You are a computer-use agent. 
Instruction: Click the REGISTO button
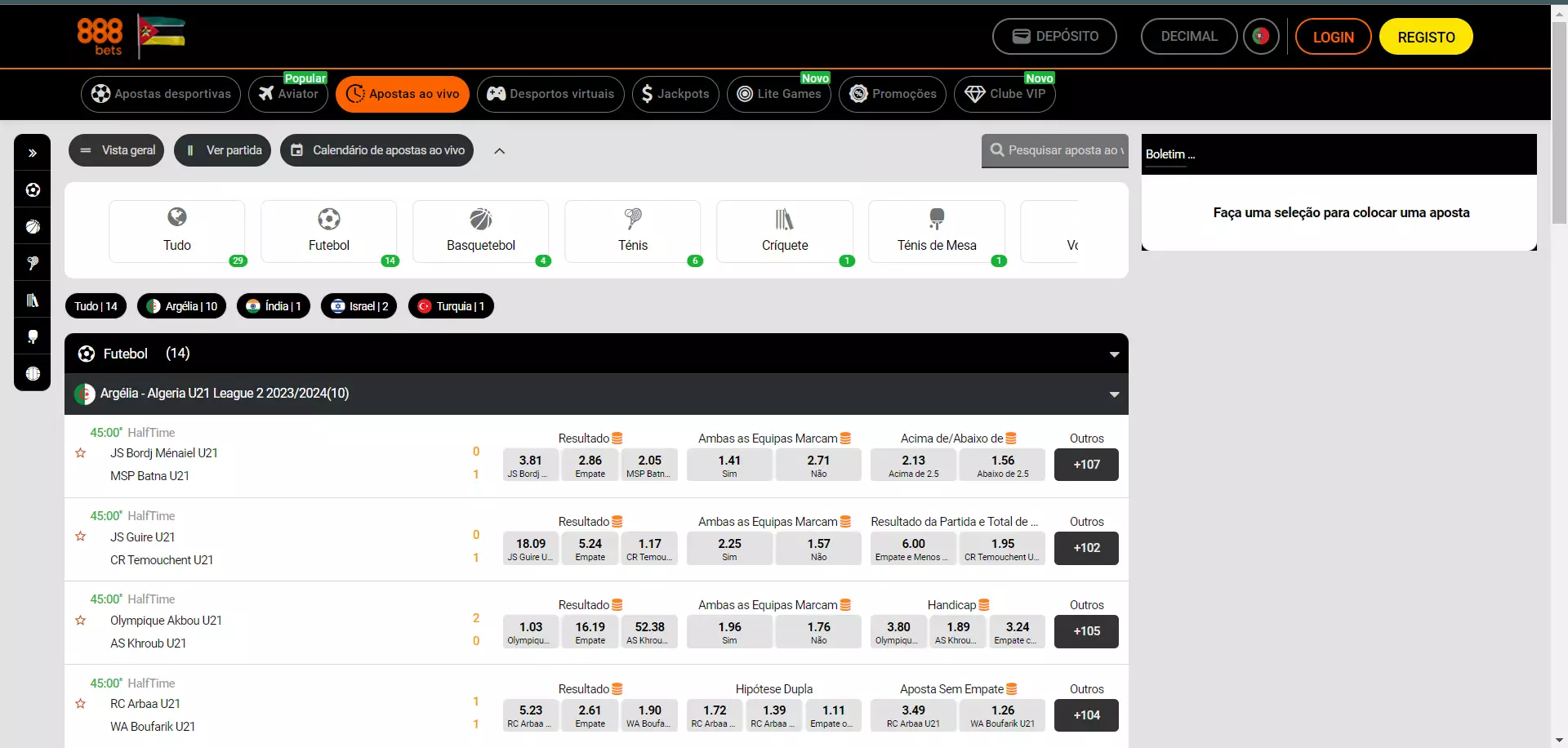(x=1426, y=37)
